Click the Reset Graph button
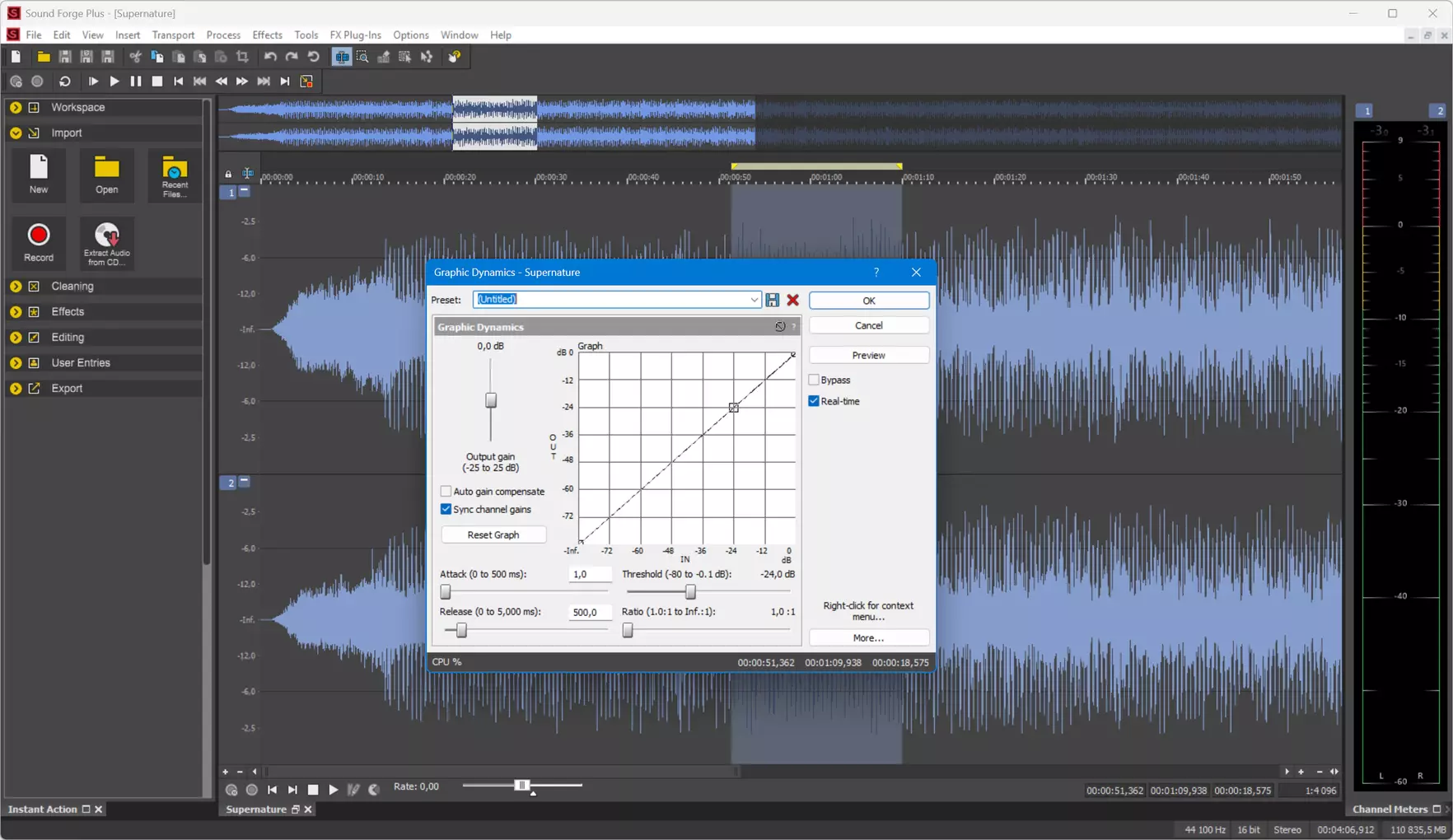 [493, 534]
